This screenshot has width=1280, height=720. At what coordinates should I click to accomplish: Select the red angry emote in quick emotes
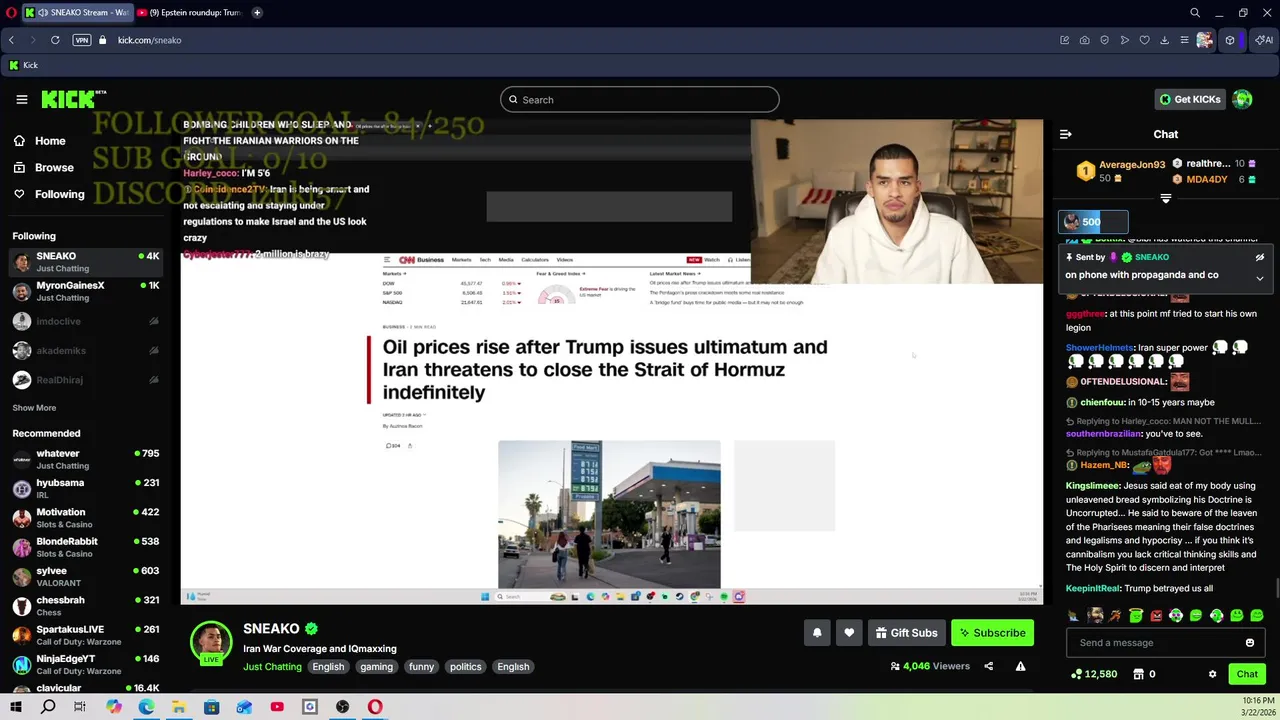1156,616
